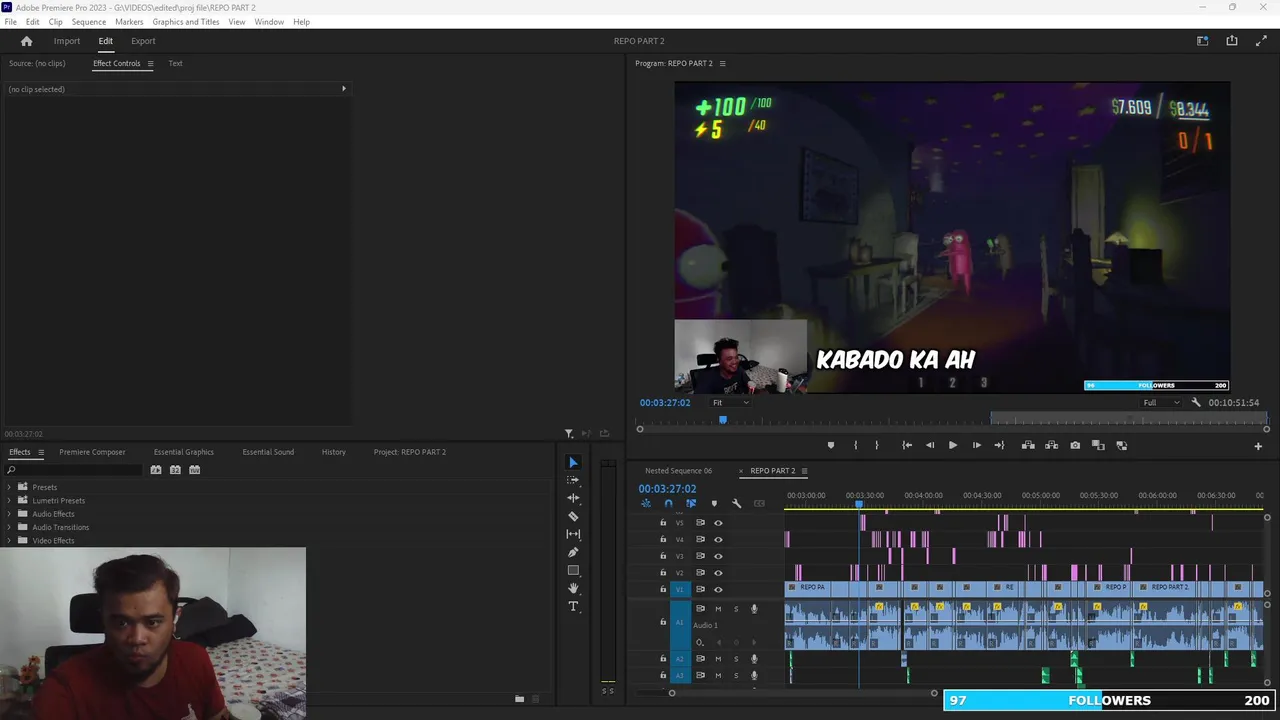Viewport: 1280px width, 720px height.
Task: Select the Selection tool arrow
Action: point(573,462)
